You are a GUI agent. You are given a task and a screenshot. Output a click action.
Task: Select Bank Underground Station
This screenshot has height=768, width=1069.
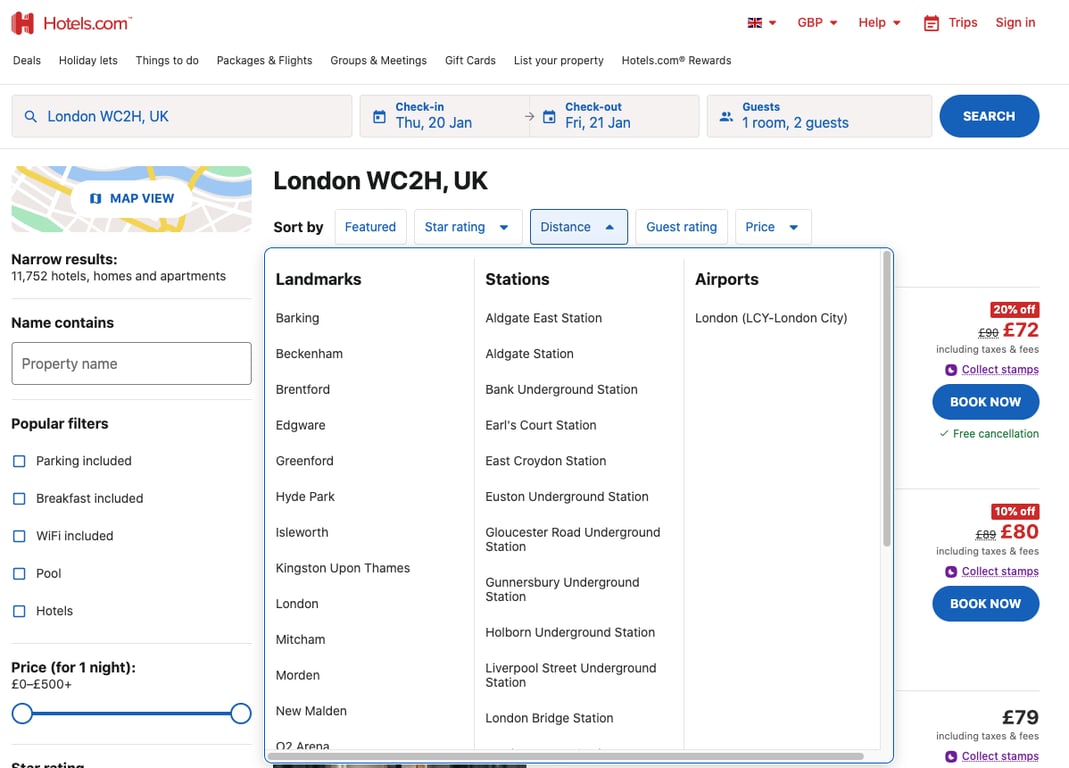point(562,389)
